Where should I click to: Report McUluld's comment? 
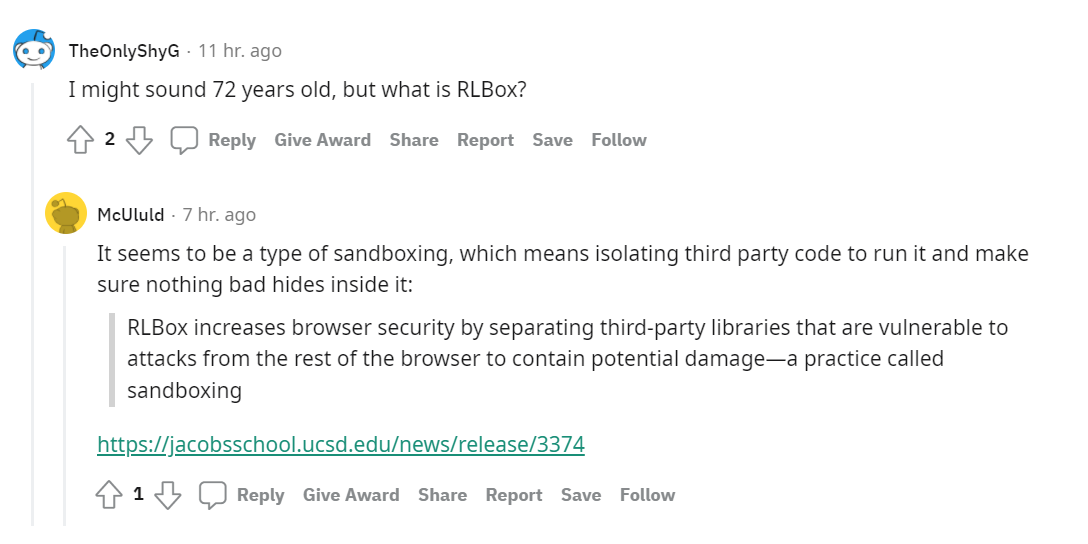(x=514, y=495)
